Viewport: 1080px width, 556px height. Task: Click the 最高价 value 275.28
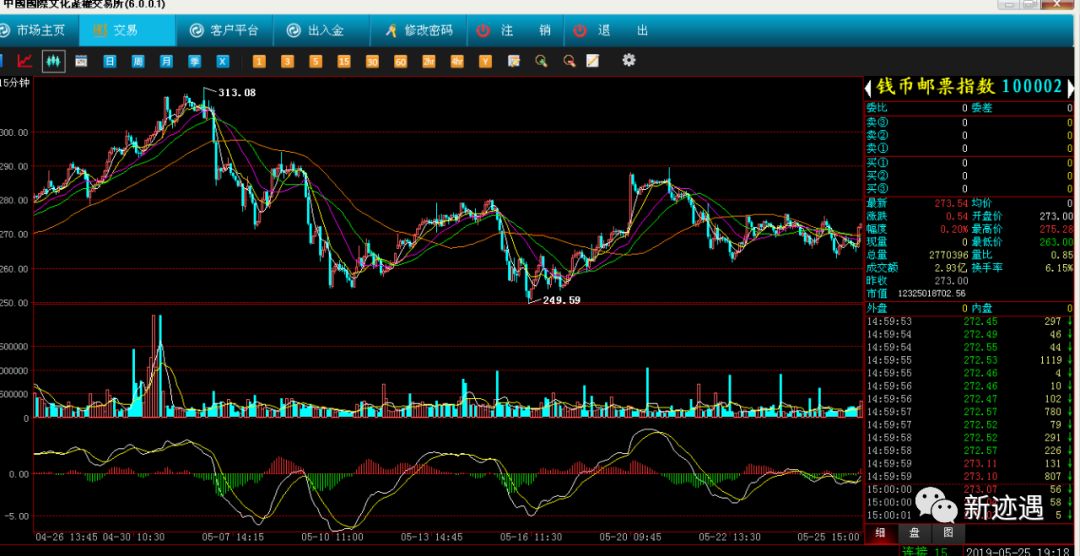click(1056, 229)
